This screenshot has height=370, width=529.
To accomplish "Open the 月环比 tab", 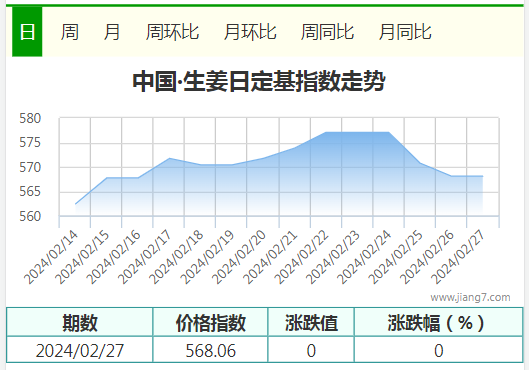I will click(x=250, y=32).
